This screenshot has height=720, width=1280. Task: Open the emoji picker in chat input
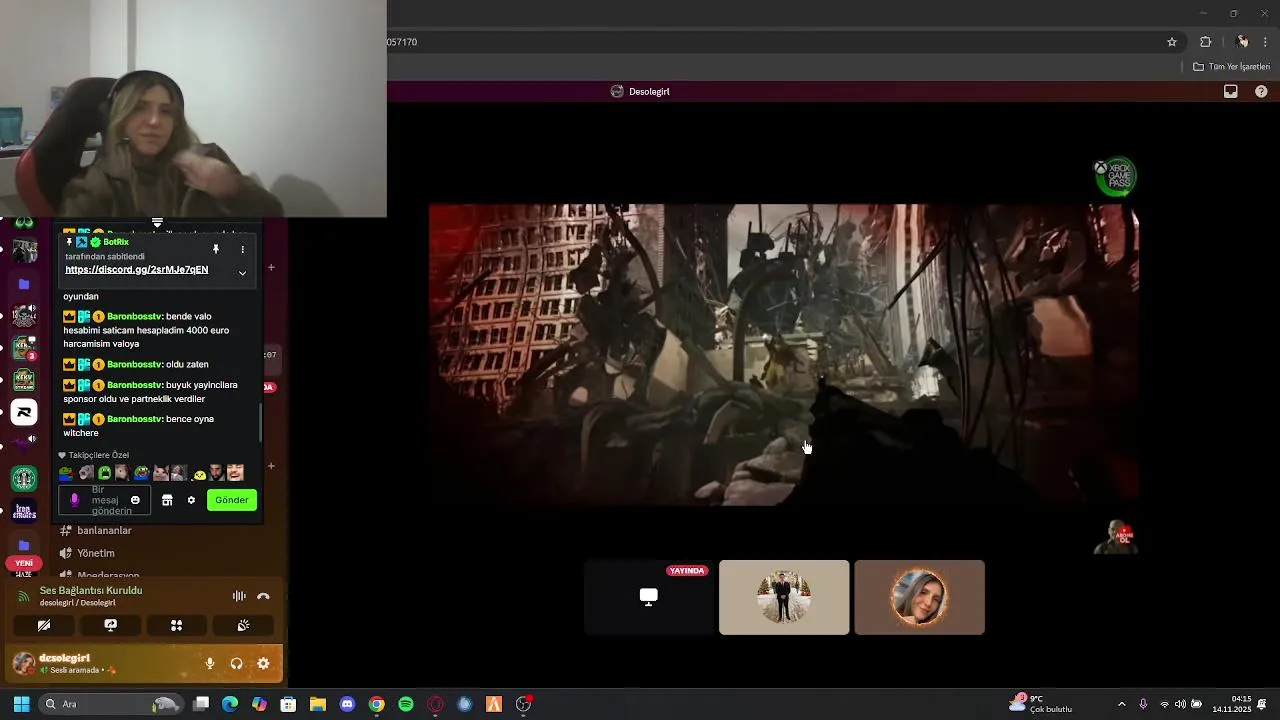pos(136,500)
